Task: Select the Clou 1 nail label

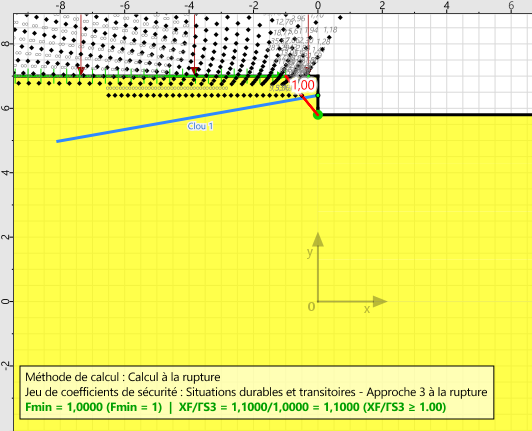Action: [x=200, y=126]
